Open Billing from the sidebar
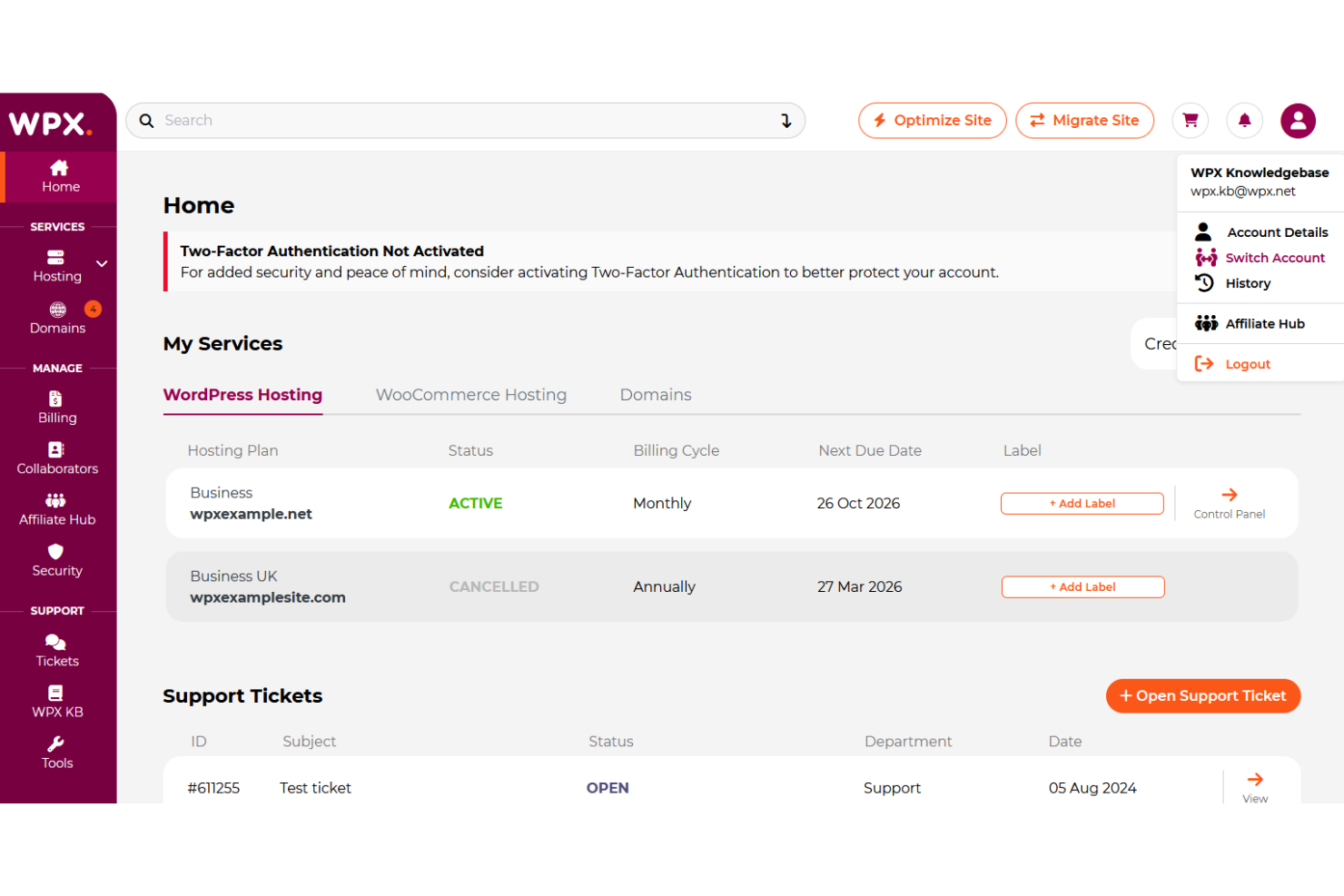 click(56, 408)
